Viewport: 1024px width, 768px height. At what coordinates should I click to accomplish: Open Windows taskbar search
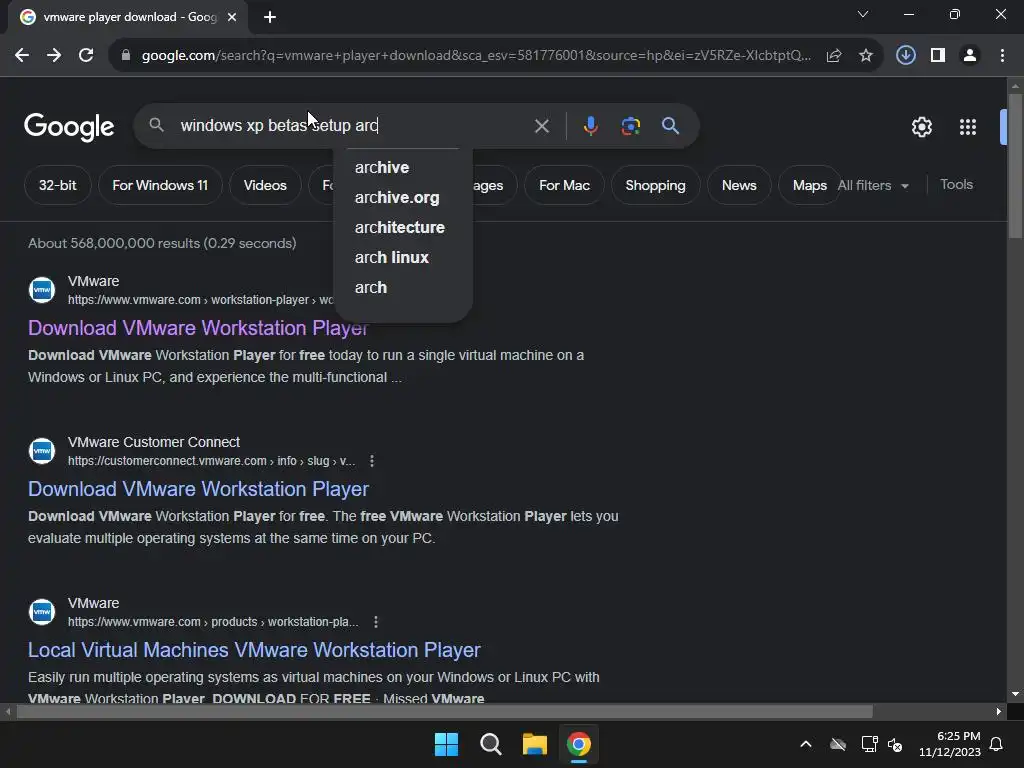490,744
